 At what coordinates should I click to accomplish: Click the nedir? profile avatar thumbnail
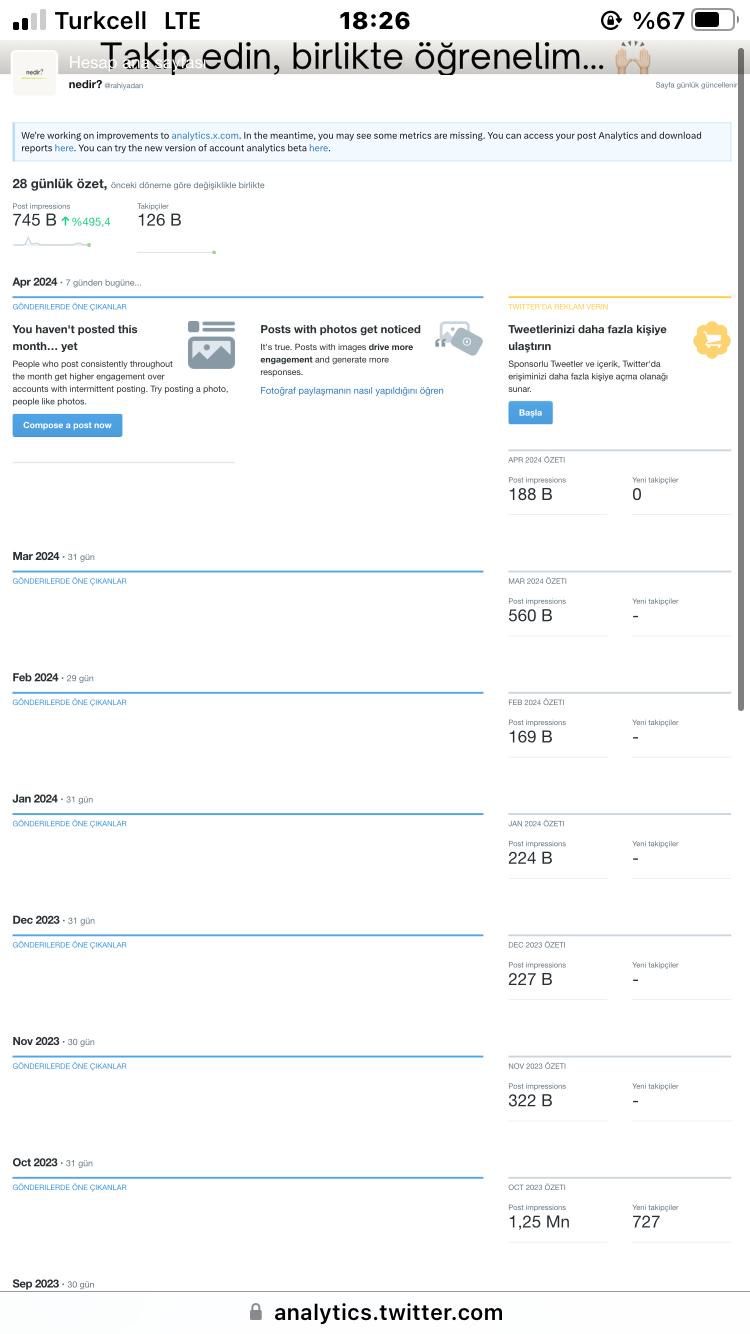point(35,74)
